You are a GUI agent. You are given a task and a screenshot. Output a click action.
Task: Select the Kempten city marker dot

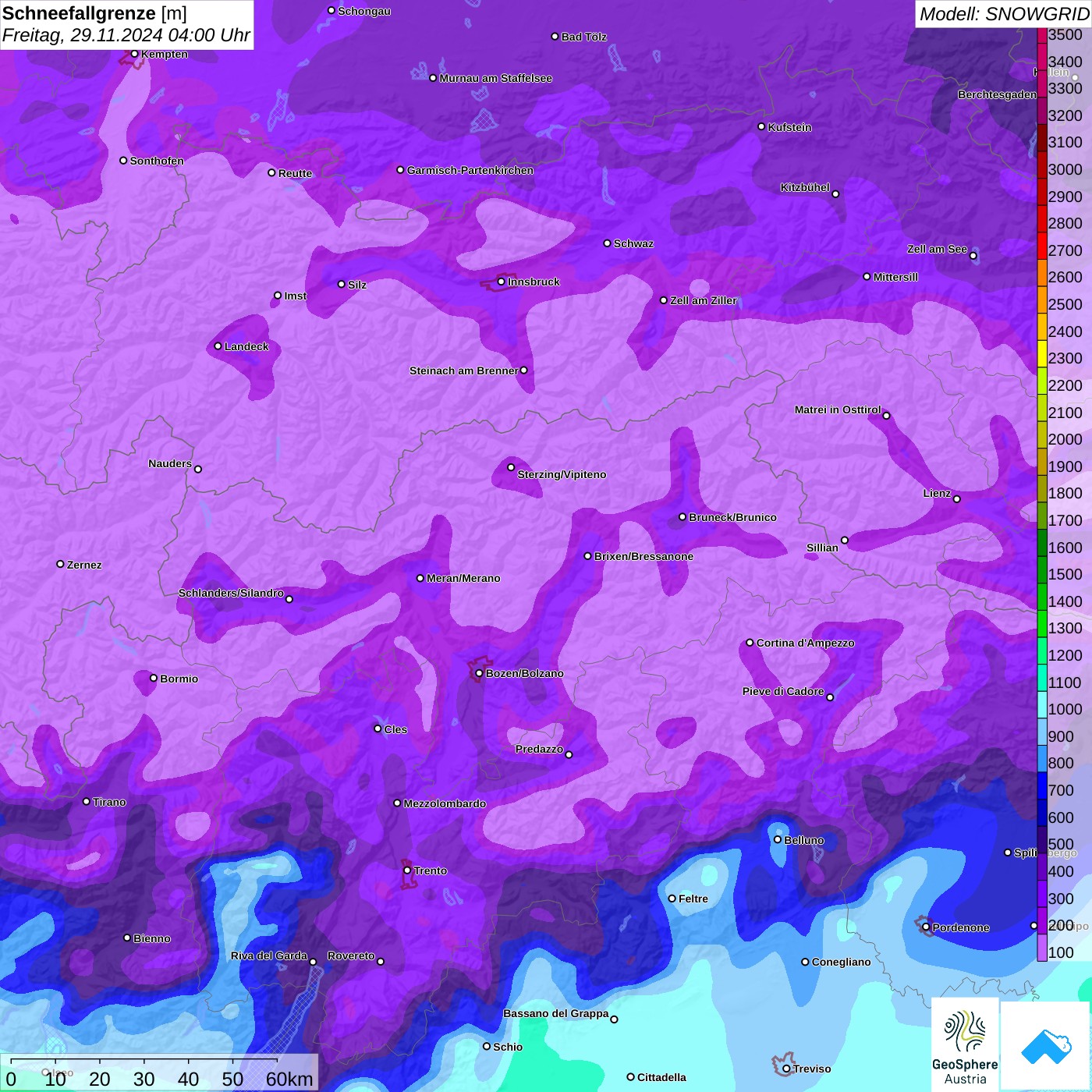(134, 54)
